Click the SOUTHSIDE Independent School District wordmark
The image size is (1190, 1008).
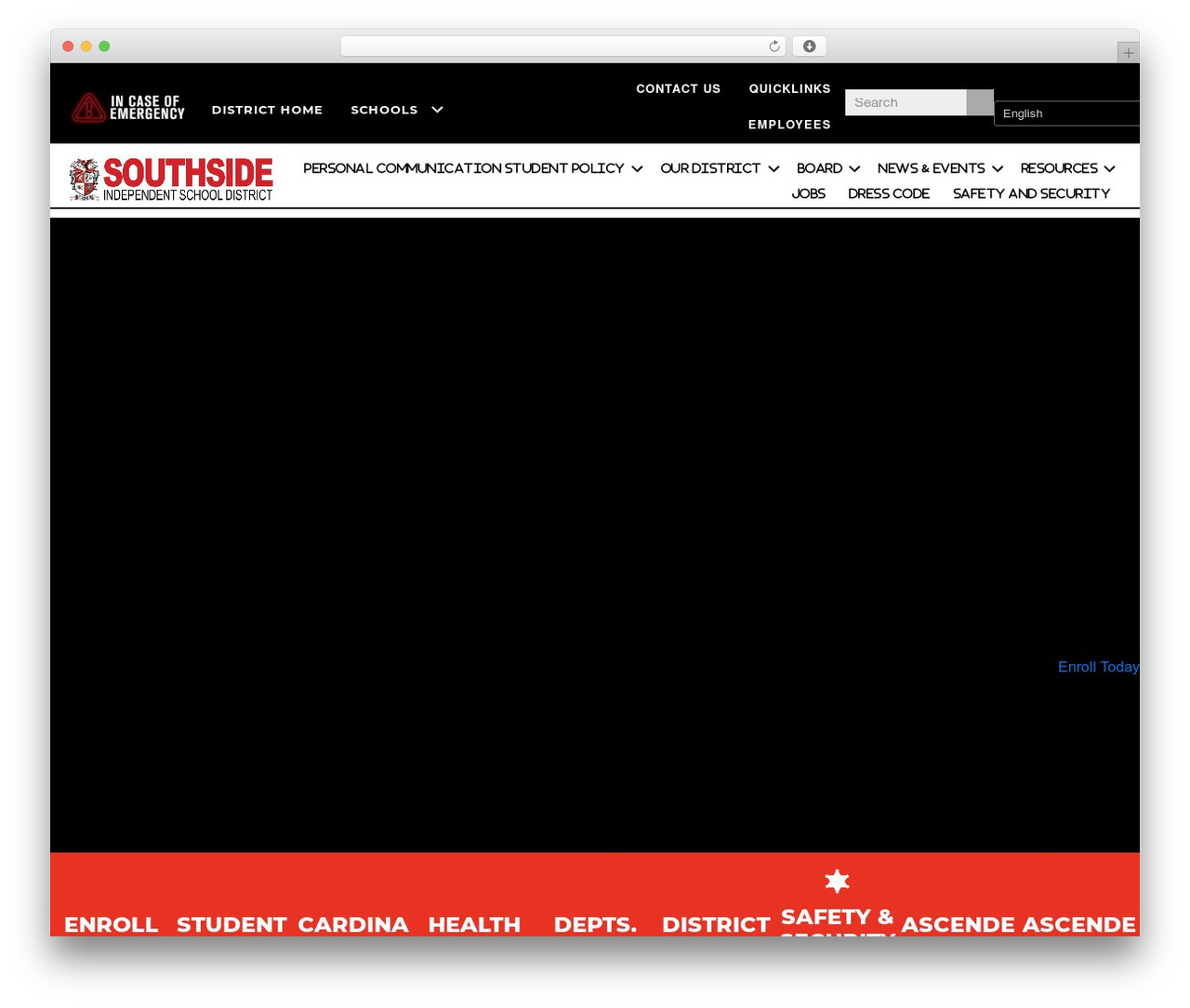[188, 179]
